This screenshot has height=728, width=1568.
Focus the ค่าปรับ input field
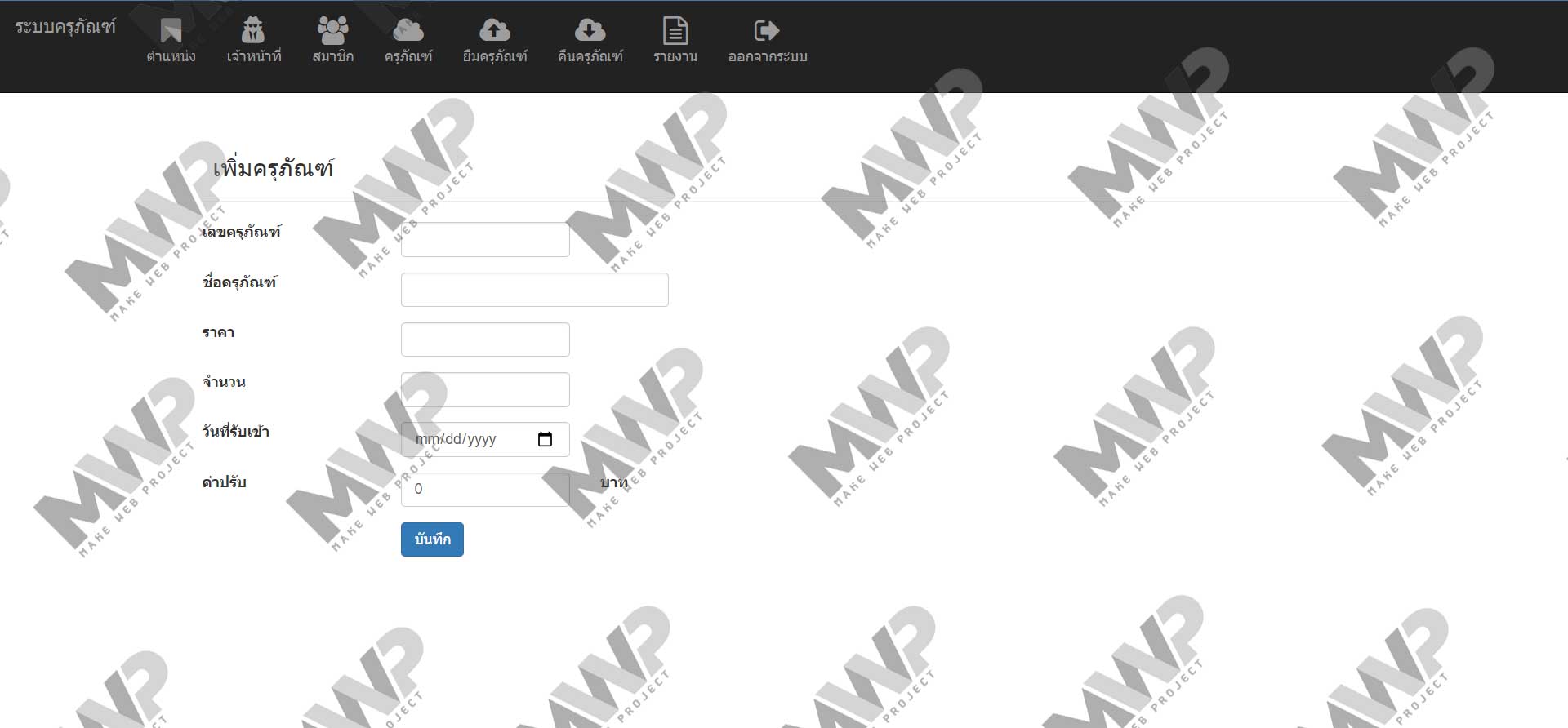[x=485, y=489]
